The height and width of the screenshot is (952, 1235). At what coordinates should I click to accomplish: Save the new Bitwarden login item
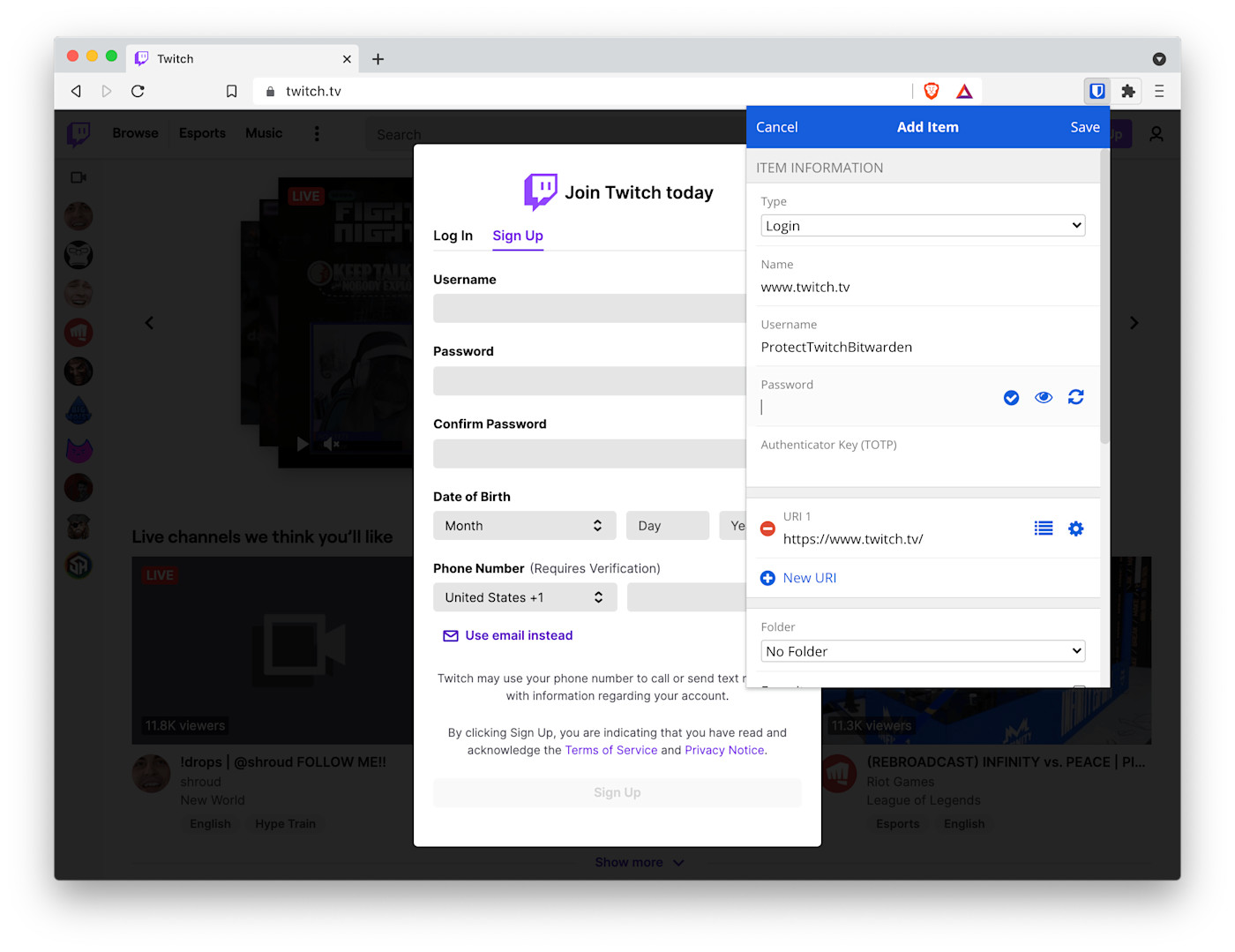(x=1084, y=126)
